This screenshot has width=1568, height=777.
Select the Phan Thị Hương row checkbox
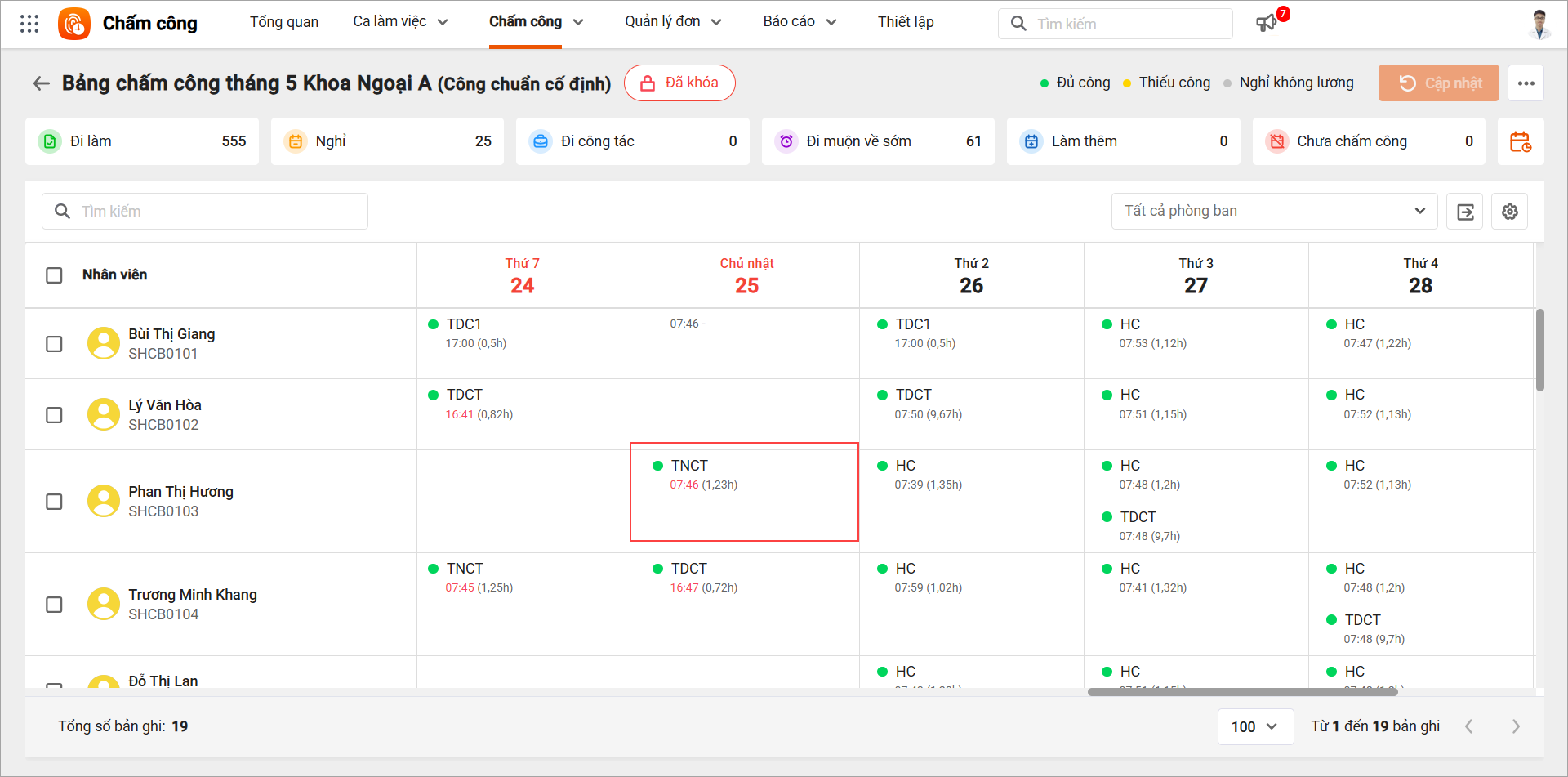click(54, 502)
